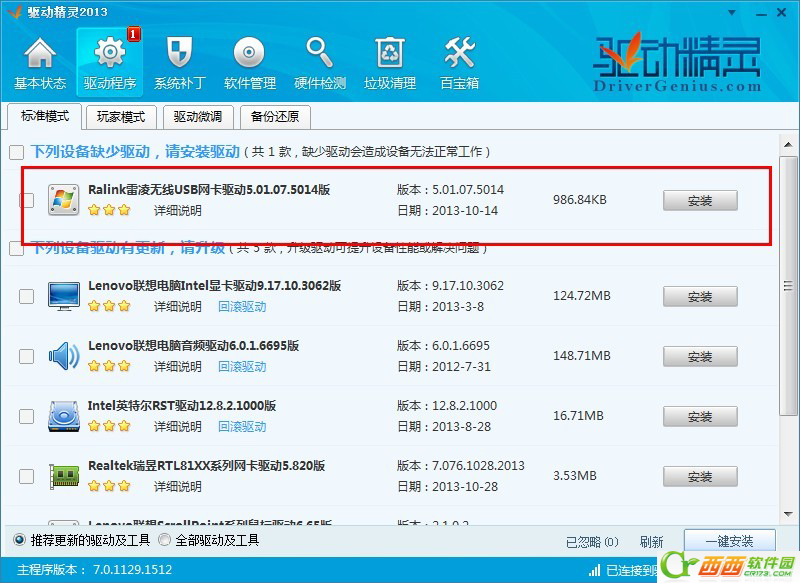Open 详细说明 for Lenovo音频驱动

click(x=178, y=366)
